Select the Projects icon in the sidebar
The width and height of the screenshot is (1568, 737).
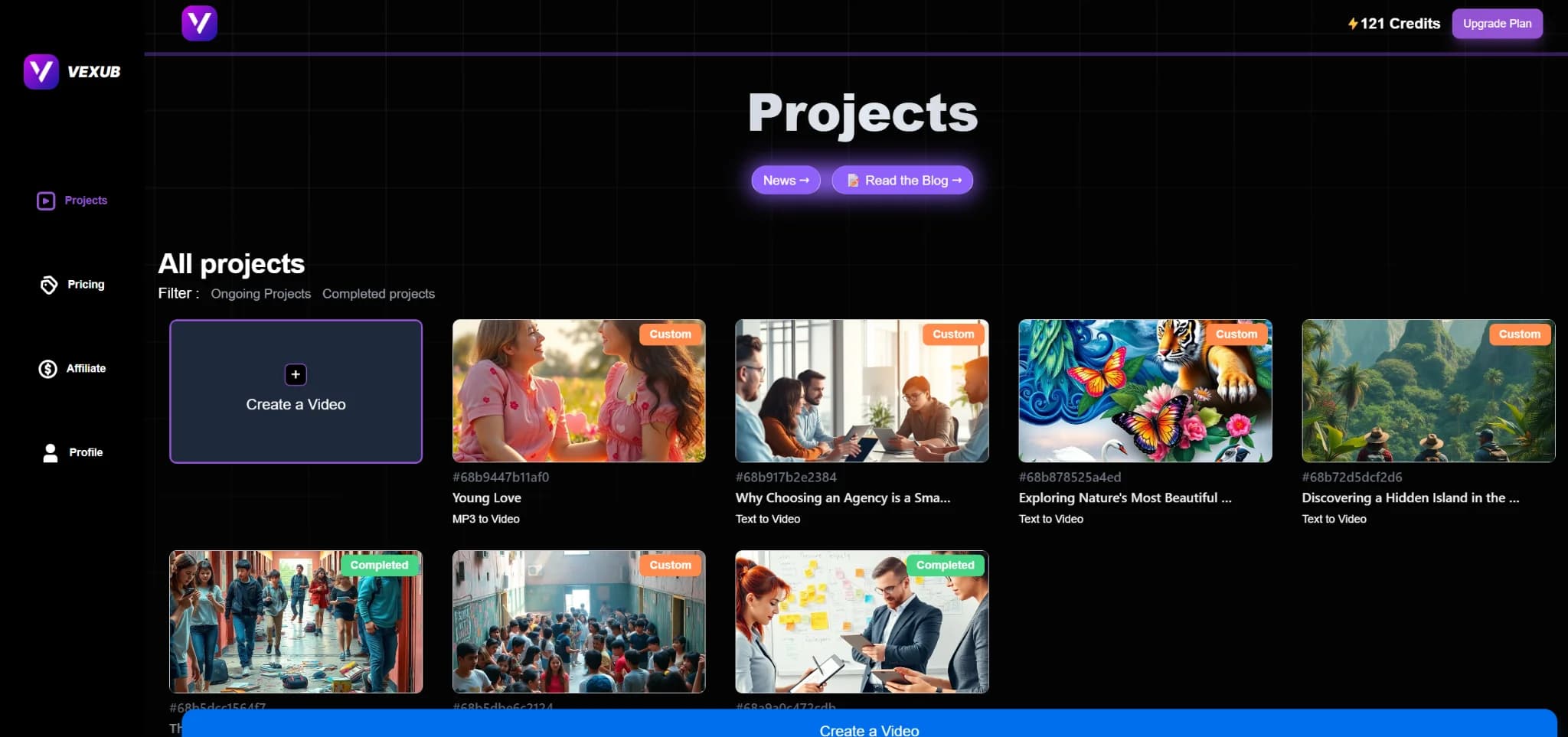coord(47,201)
